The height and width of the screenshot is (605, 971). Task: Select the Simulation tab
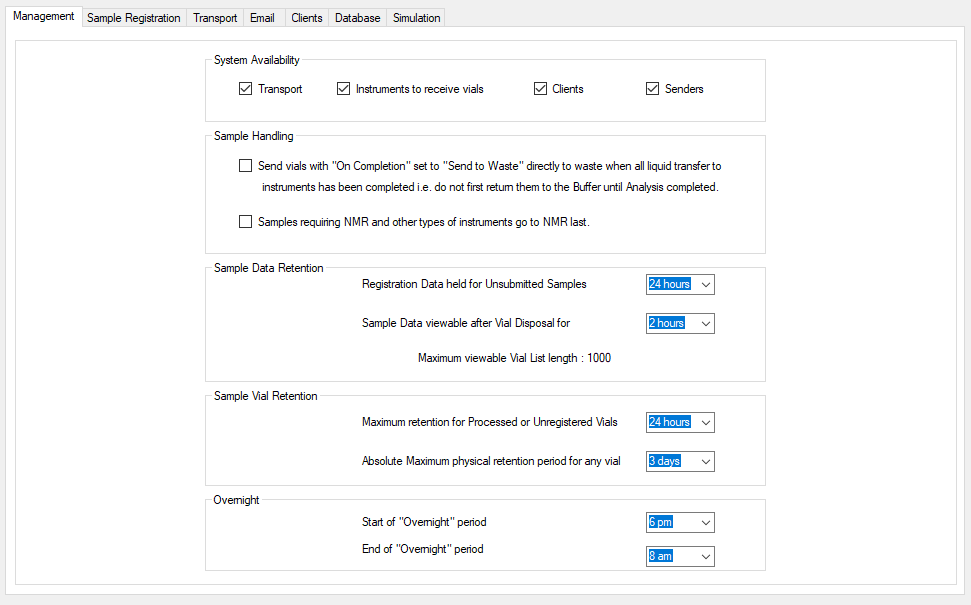pyautogui.click(x=415, y=16)
